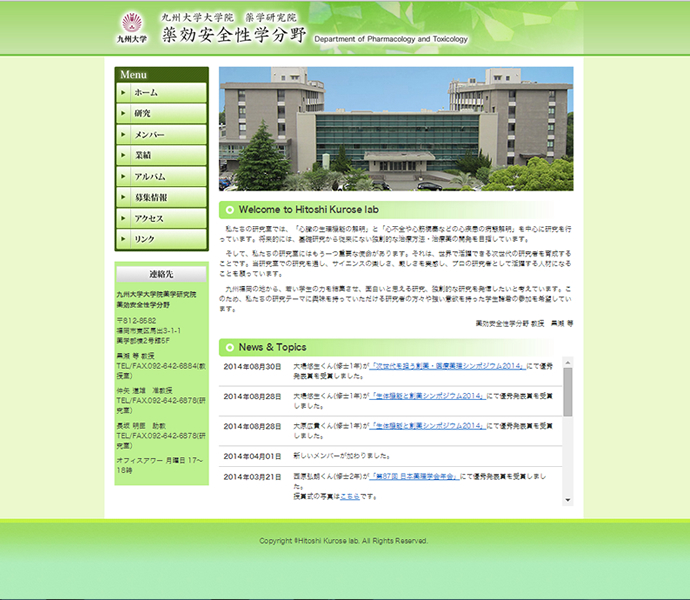The image size is (690, 600).
Task: Click the arrow icon beside アクセス
Action: [123, 218]
